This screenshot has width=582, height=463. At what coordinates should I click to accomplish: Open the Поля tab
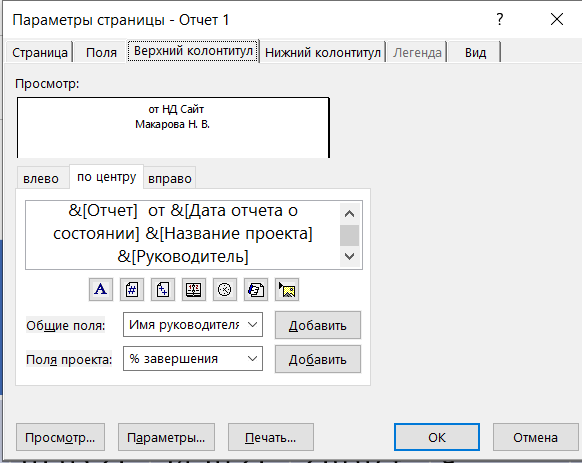pyautogui.click(x=101, y=52)
